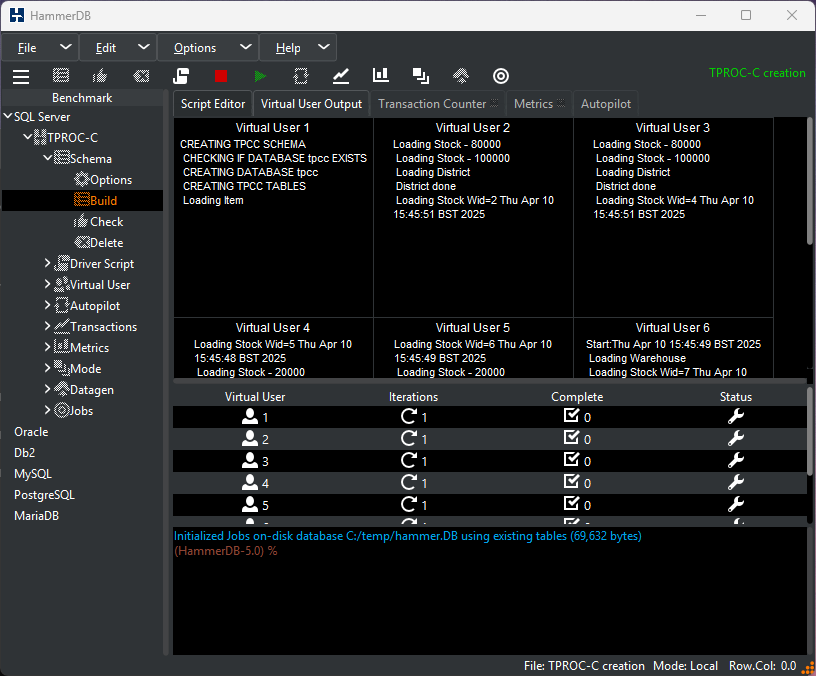The width and height of the screenshot is (816, 676).
Task: Switch to the Transaction Counter tab
Action: (x=438, y=104)
